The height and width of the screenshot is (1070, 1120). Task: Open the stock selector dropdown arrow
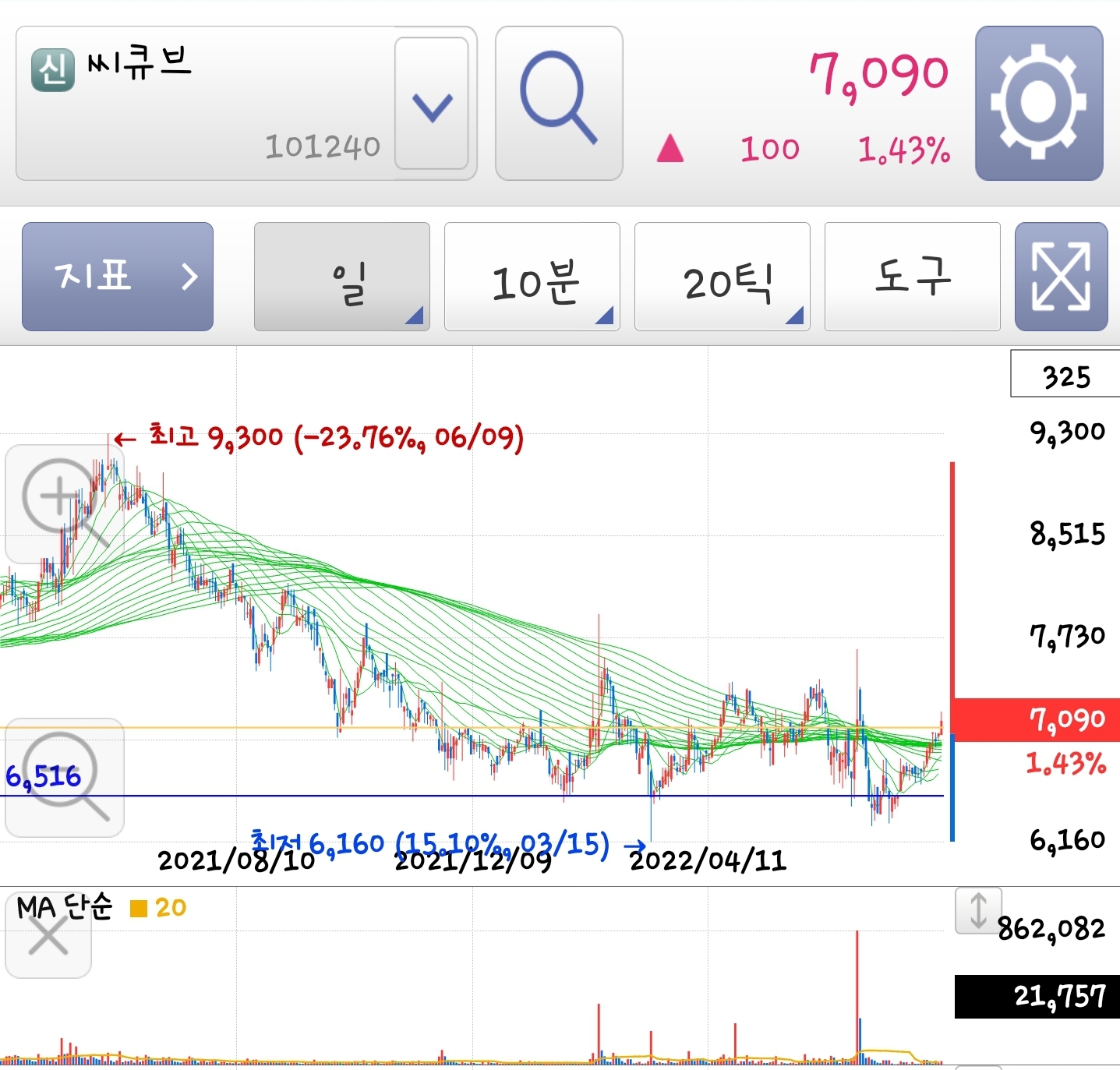(x=432, y=104)
